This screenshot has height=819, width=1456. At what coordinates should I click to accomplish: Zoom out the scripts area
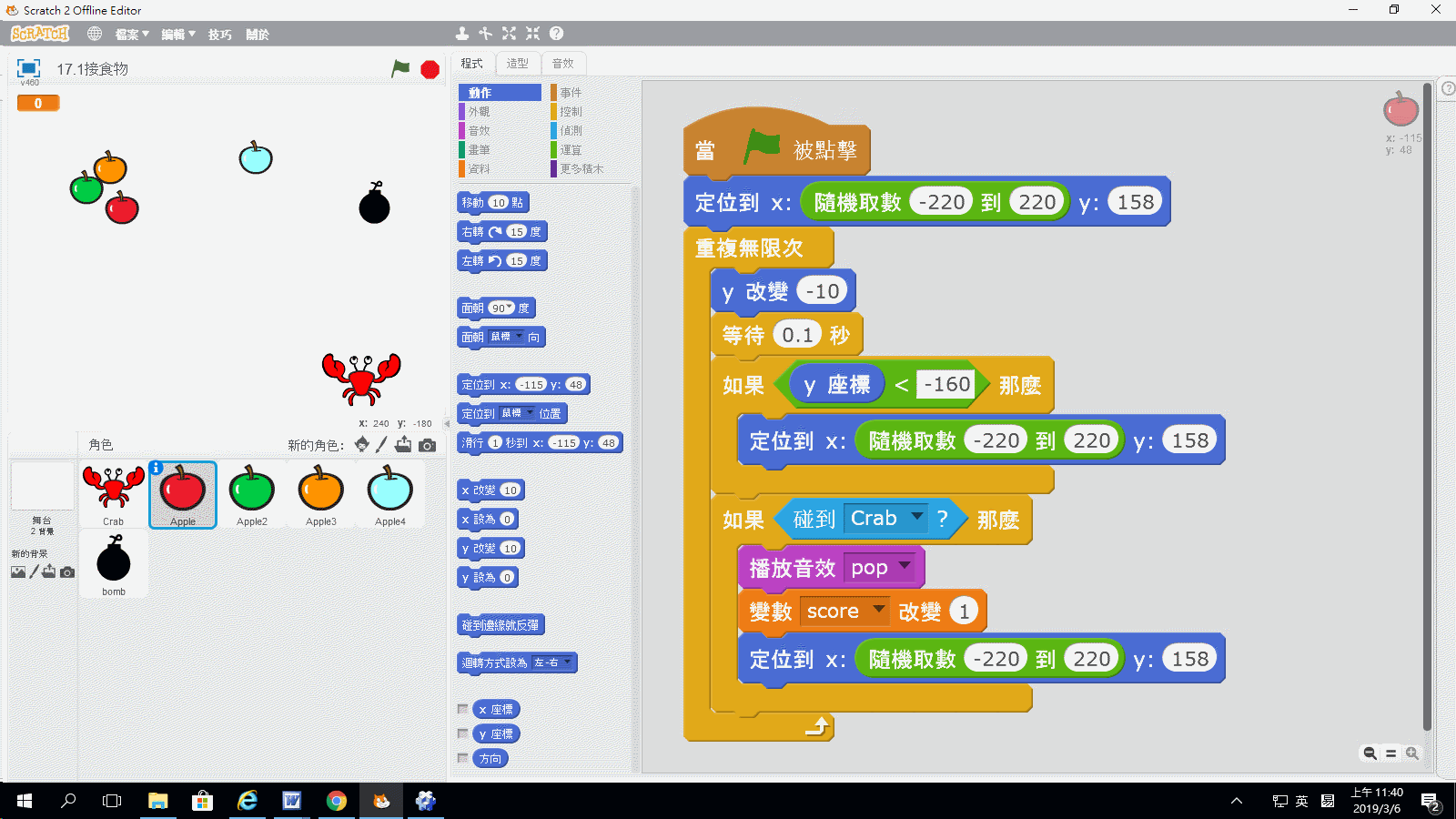tap(1370, 753)
